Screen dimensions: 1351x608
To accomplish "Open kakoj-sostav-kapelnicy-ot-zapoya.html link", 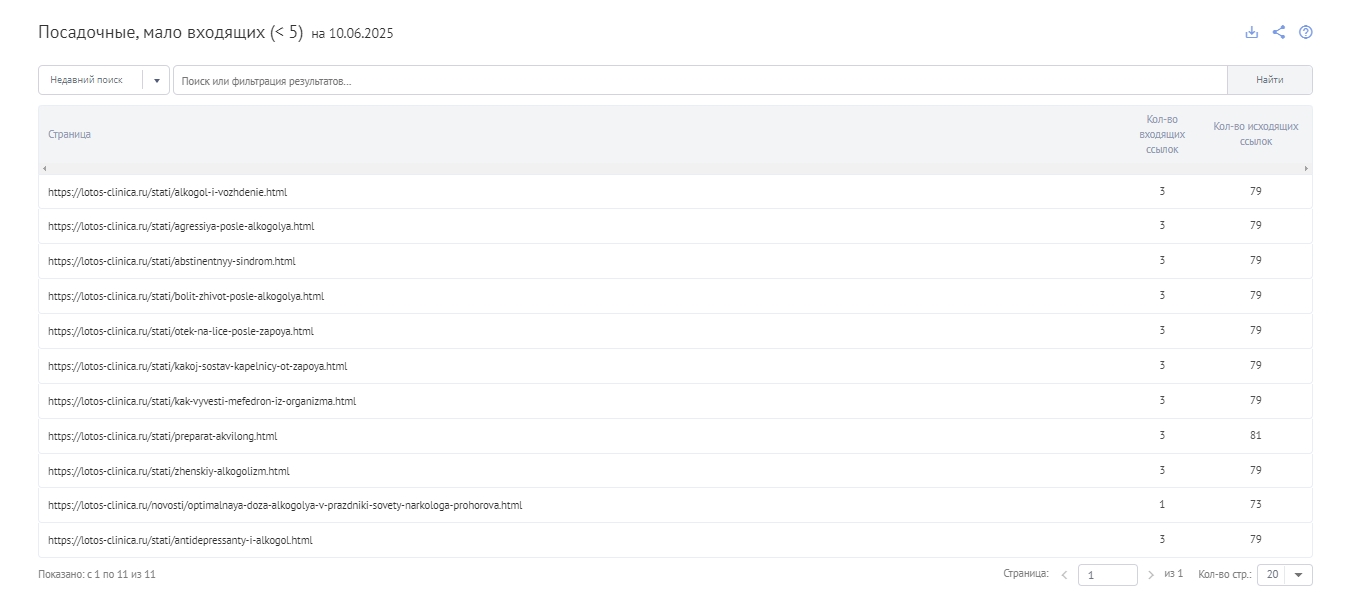I will coord(197,366).
